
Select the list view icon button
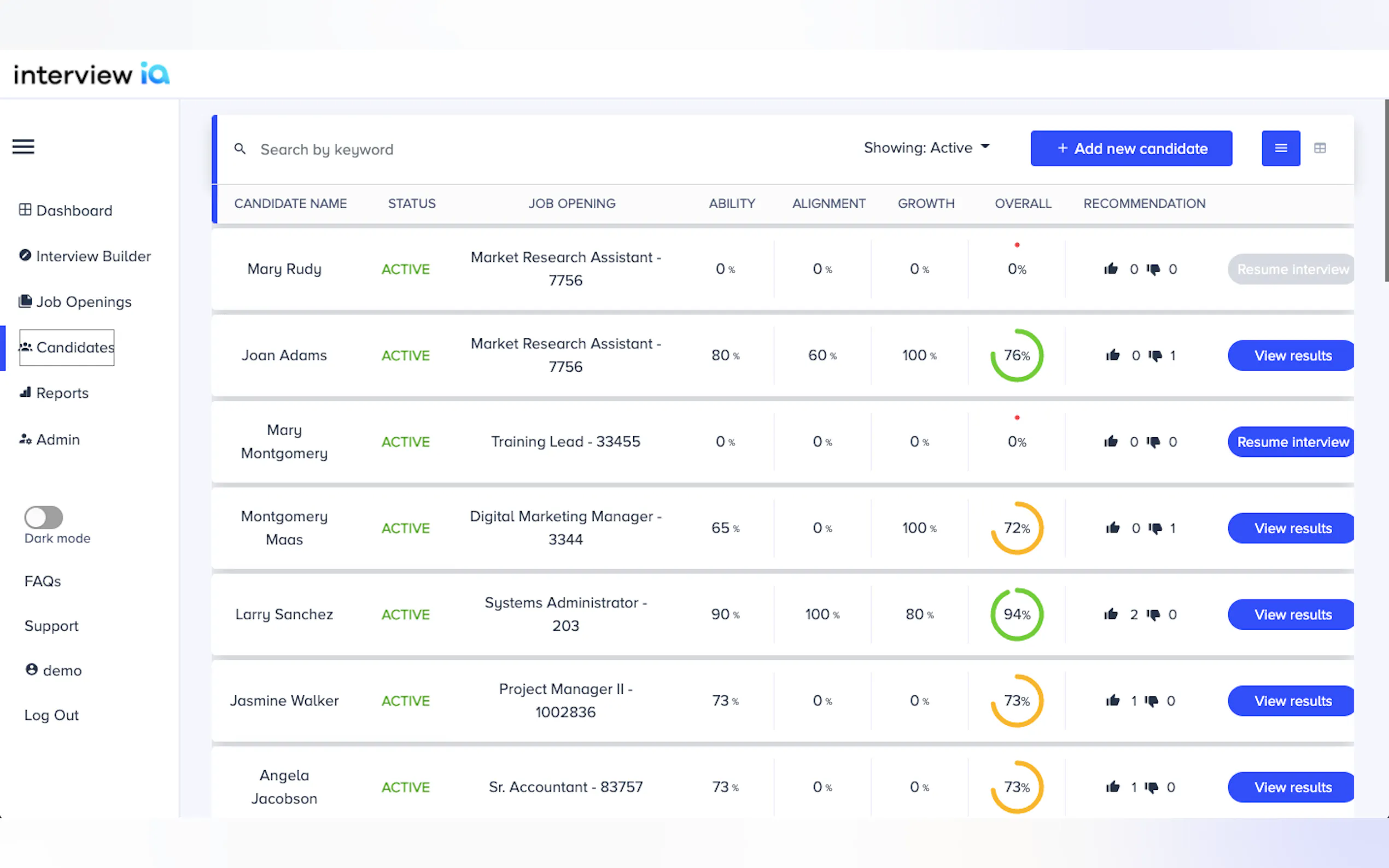coord(1281,148)
